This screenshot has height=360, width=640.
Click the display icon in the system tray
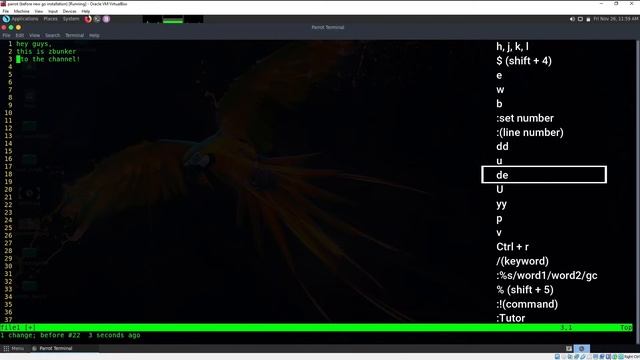(580, 19)
